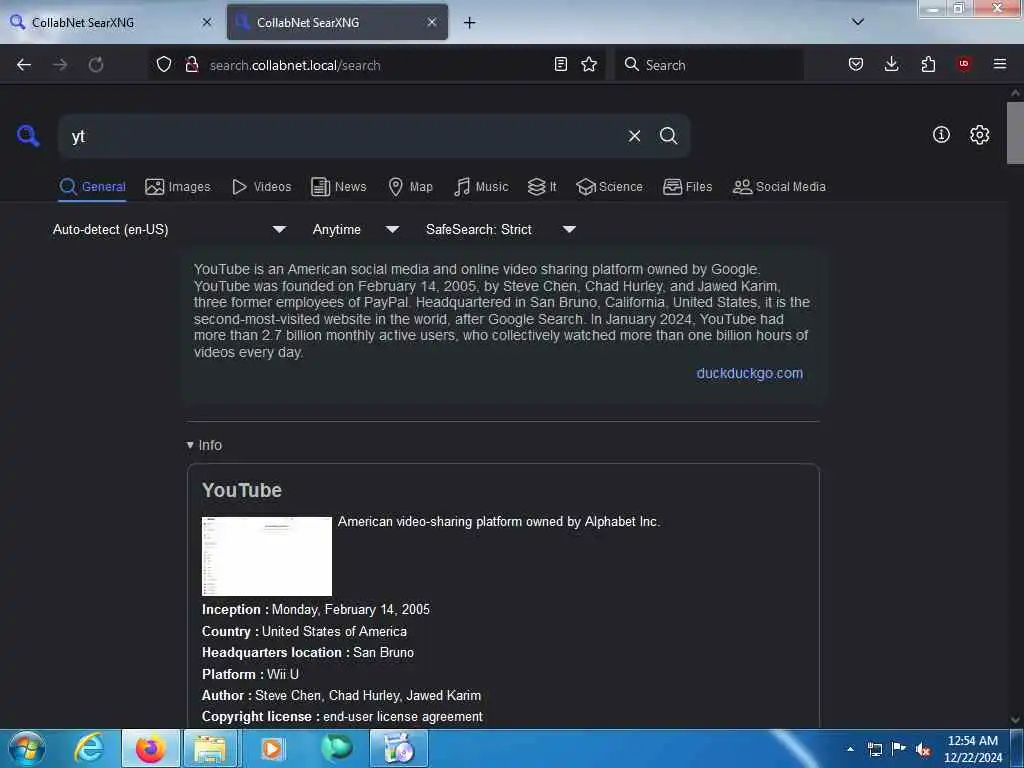
Task: Open a new tab with plus button
Action: coord(470,23)
